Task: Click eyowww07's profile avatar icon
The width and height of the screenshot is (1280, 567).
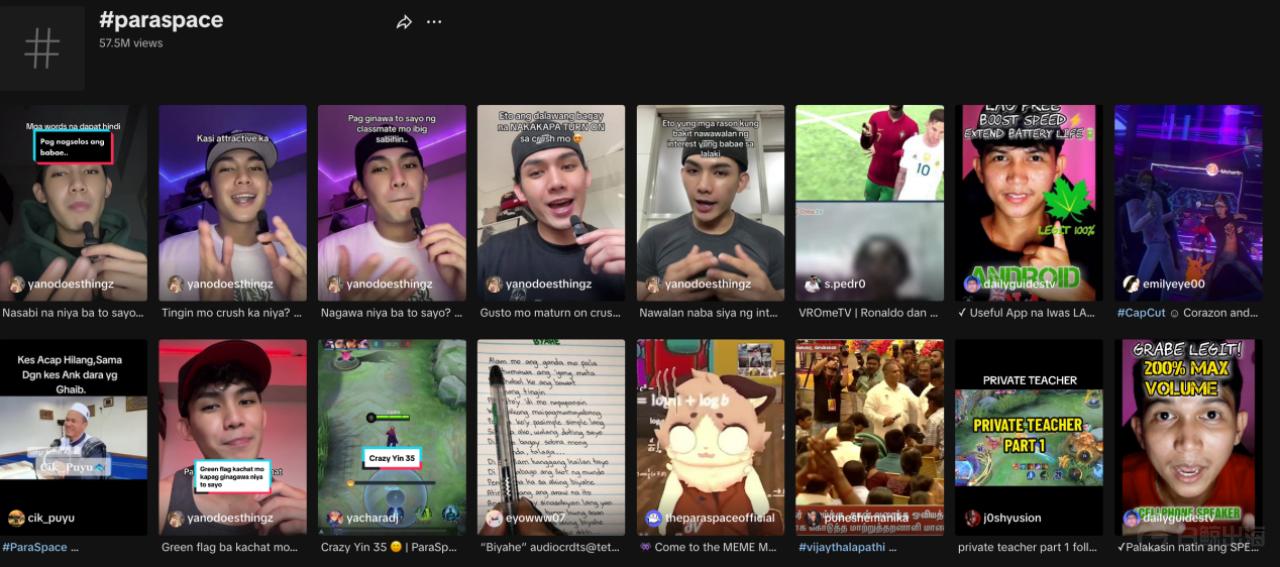Action: click(494, 518)
